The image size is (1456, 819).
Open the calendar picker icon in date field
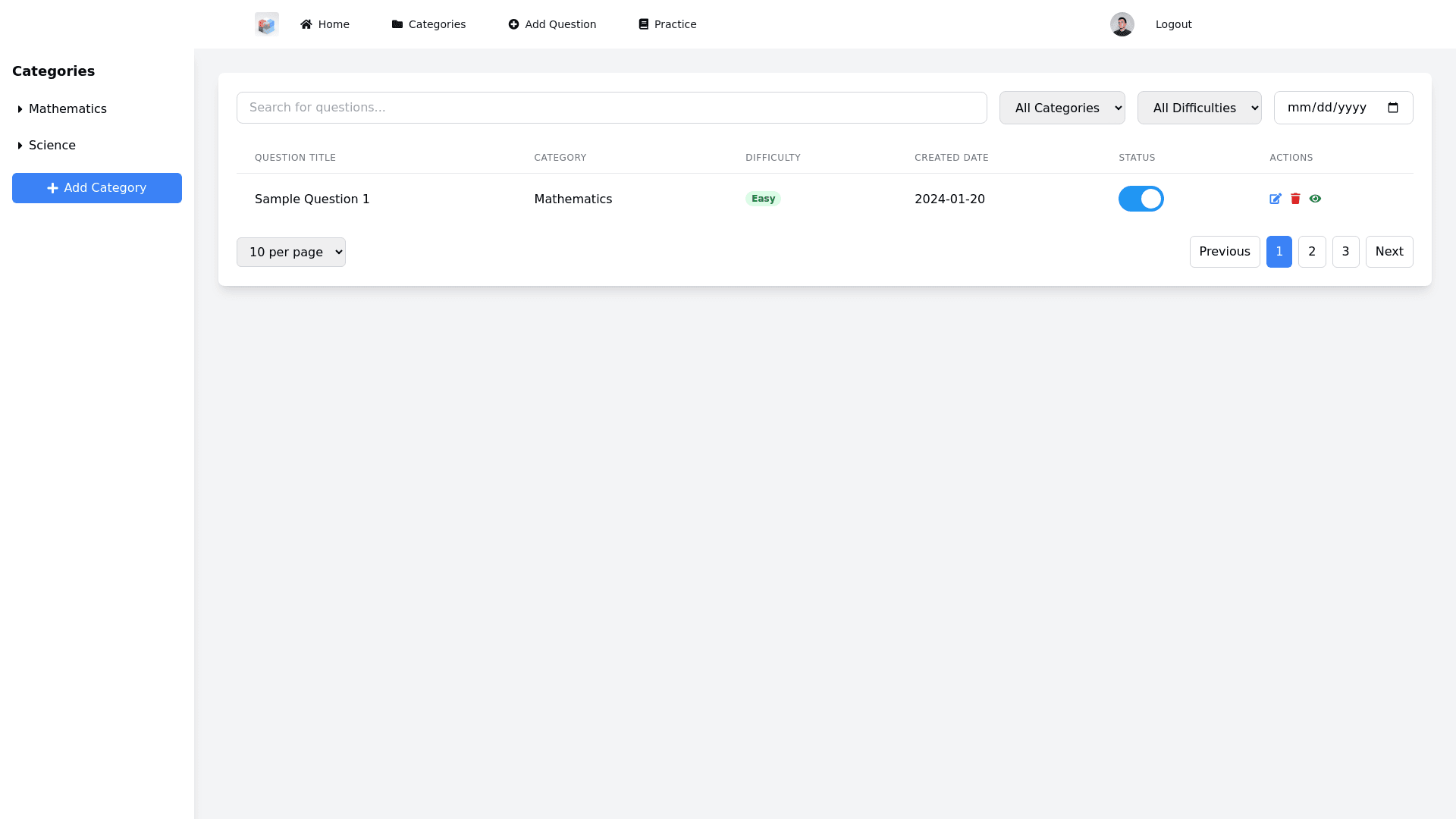(x=1393, y=108)
